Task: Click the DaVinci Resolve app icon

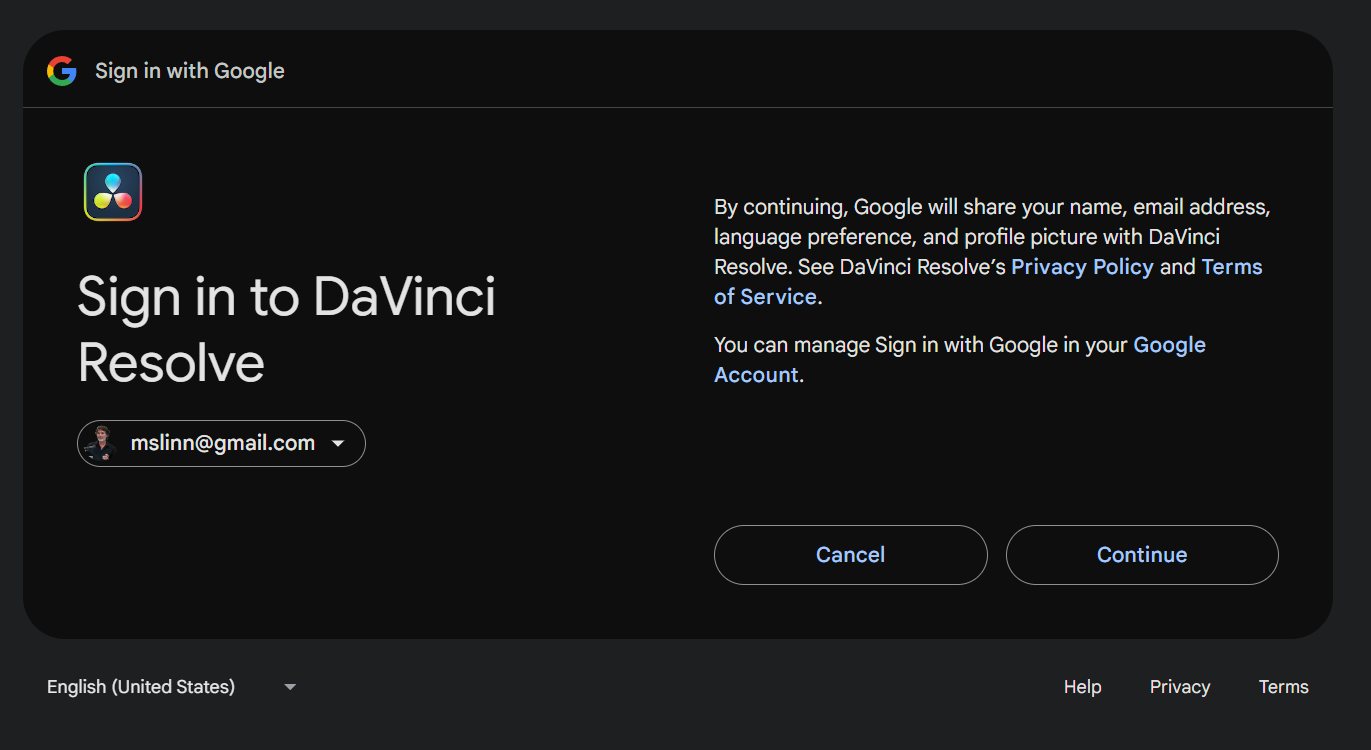Action: [x=113, y=192]
